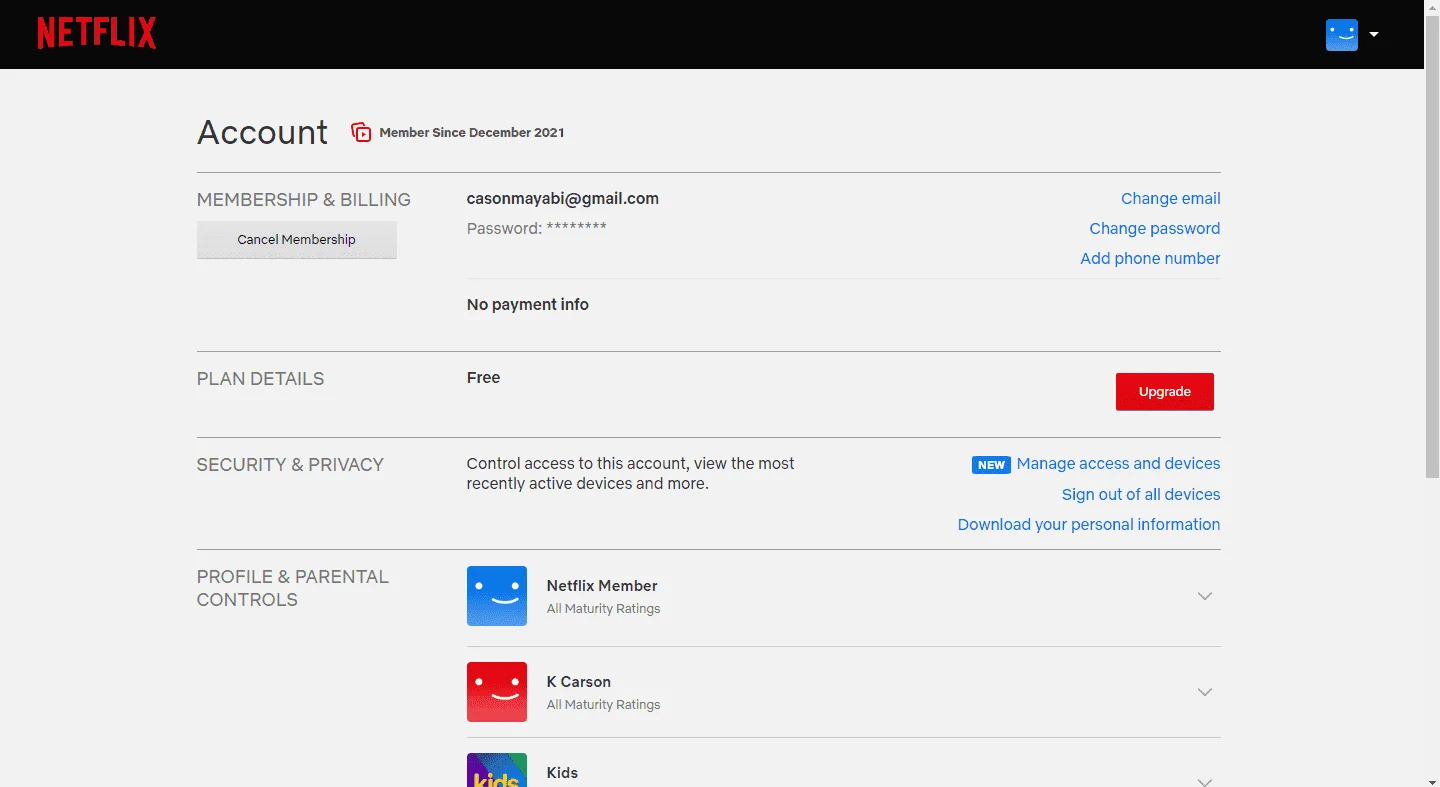Click the Free plan label
The image size is (1440, 787).
[x=483, y=378]
